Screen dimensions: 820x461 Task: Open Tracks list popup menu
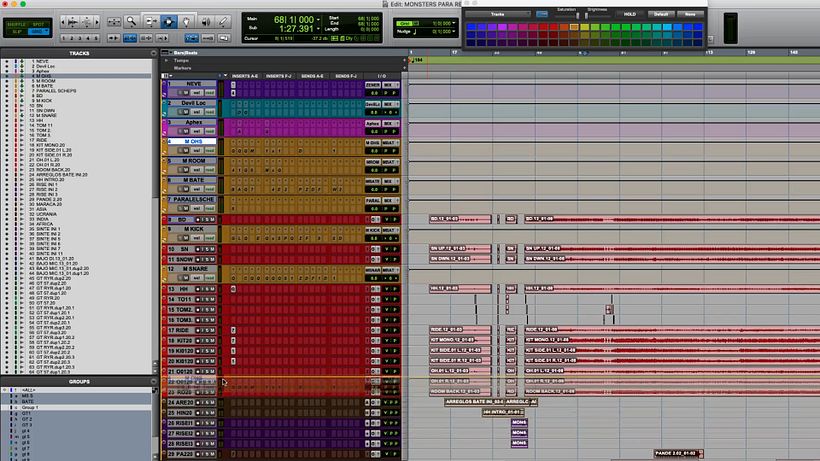pyautogui.click(x=153, y=53)
